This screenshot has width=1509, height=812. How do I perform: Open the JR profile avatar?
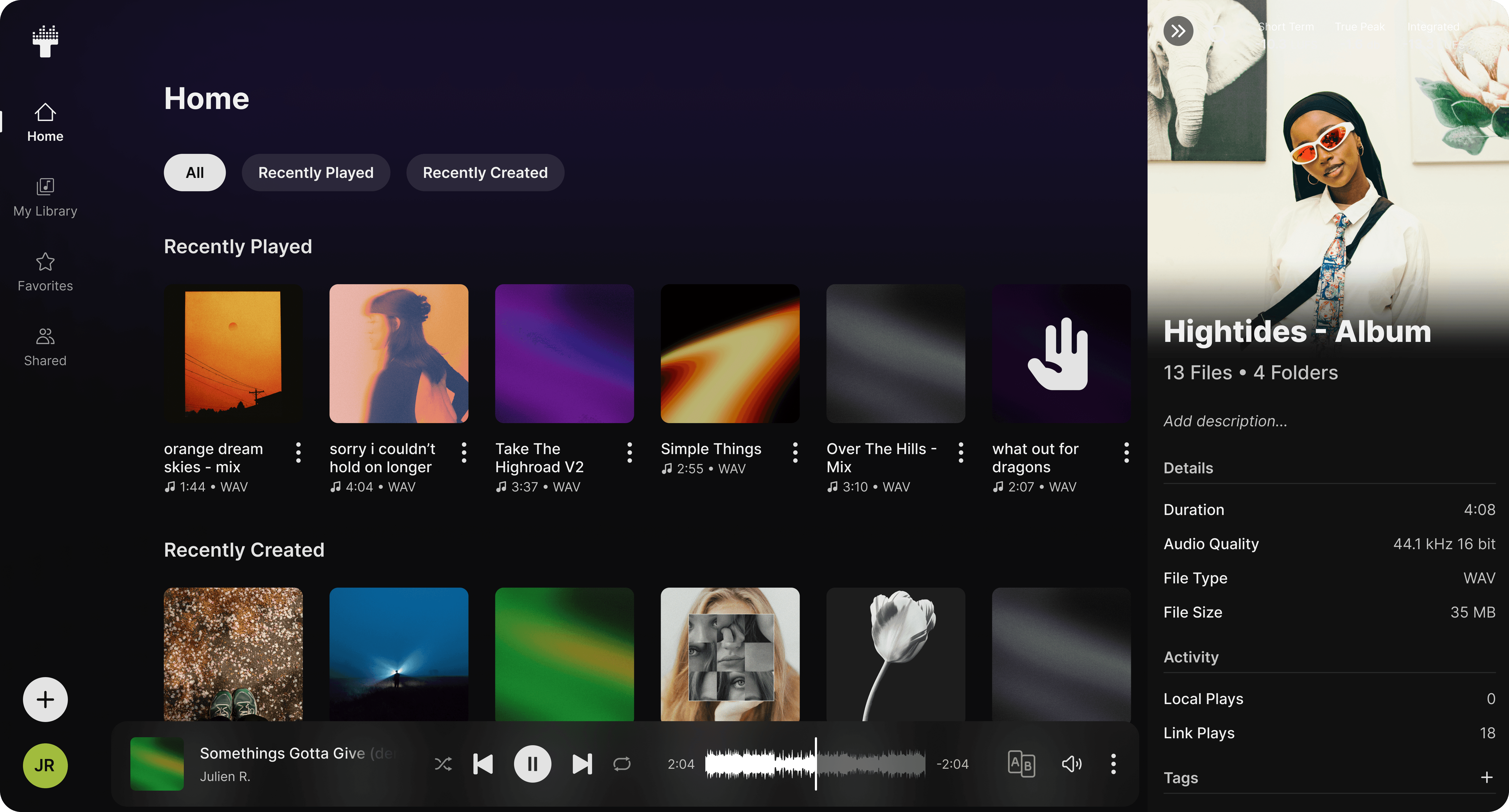coord(45,765)
